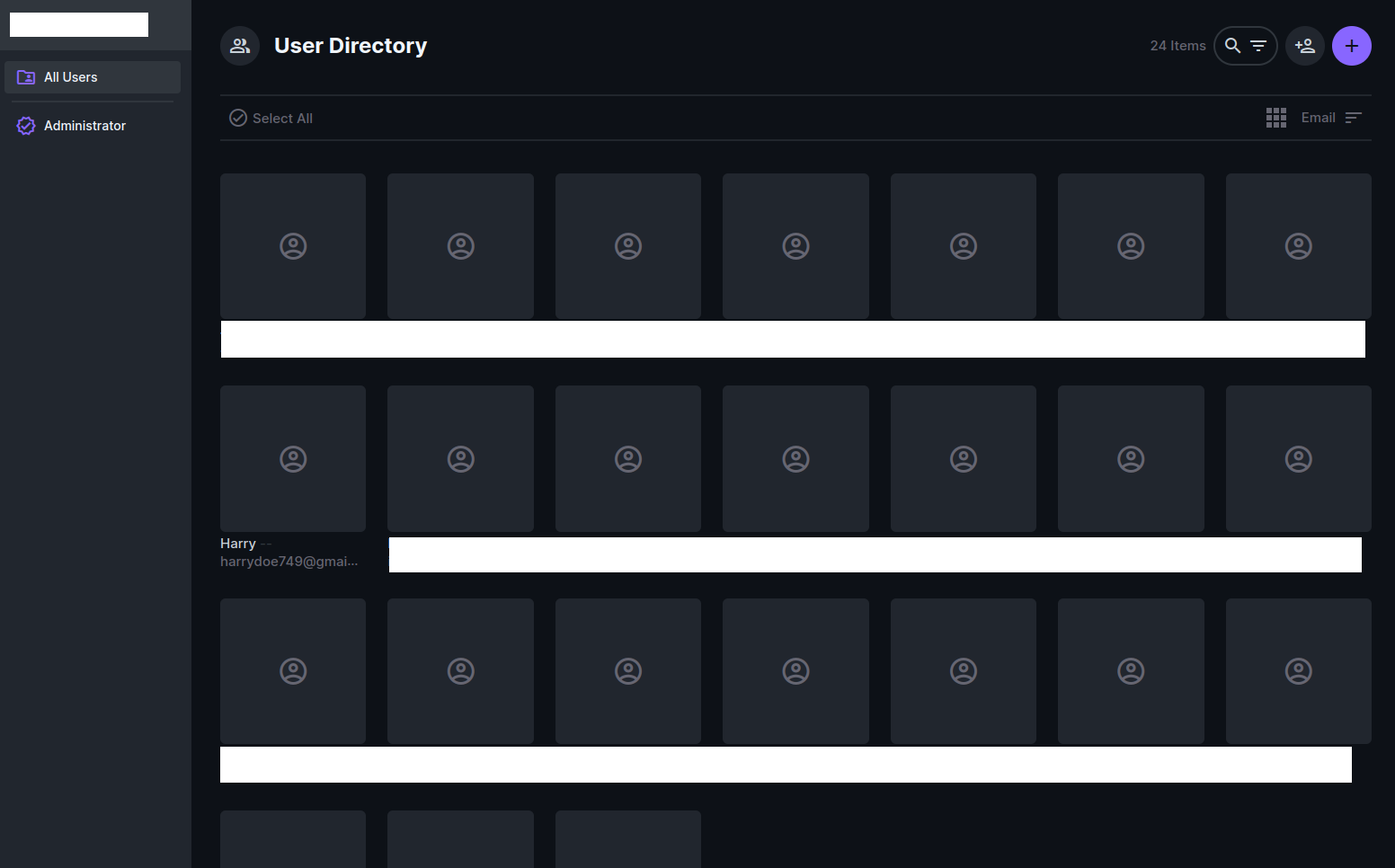Viewport: 1395px width, 868px height.
Task: Show All Users in the sidebar
Action: (x=93, y=77)
